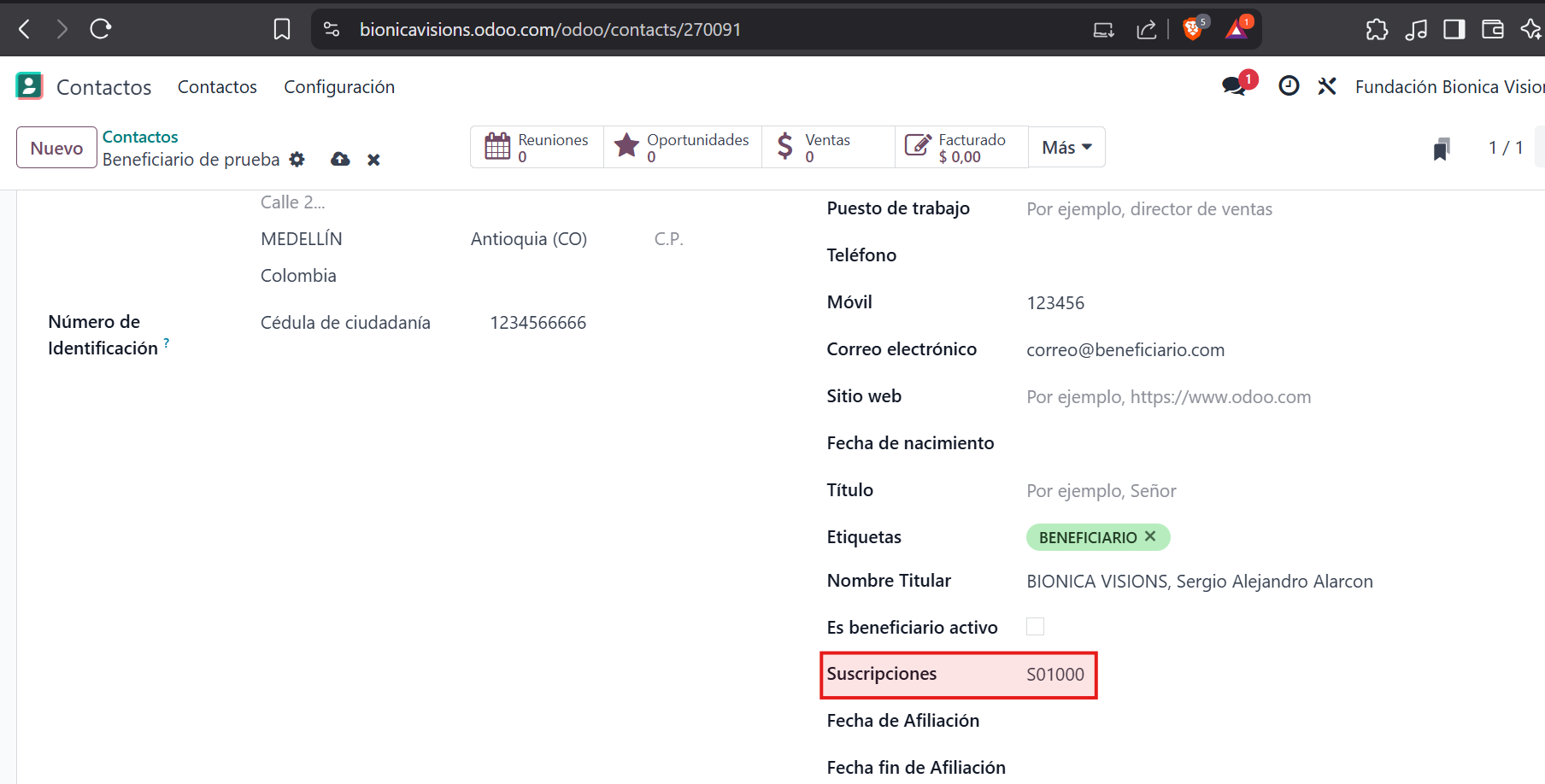Viewport: 1545px width, 784px height.
Task: Open the Cédula de ciudadanía type selector
Action: [x=345, y=323]
